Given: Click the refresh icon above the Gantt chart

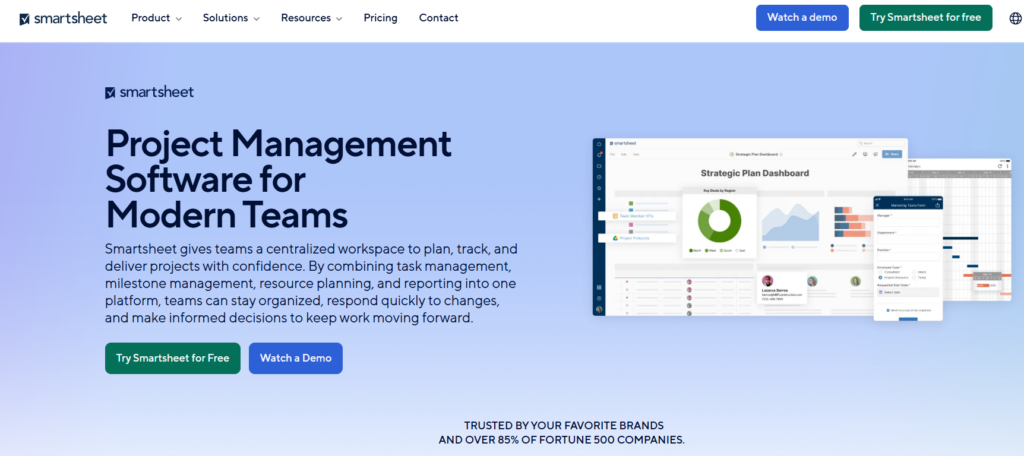Looking at the screenshot, I should pyautogui.click(x=1000, y=166).
